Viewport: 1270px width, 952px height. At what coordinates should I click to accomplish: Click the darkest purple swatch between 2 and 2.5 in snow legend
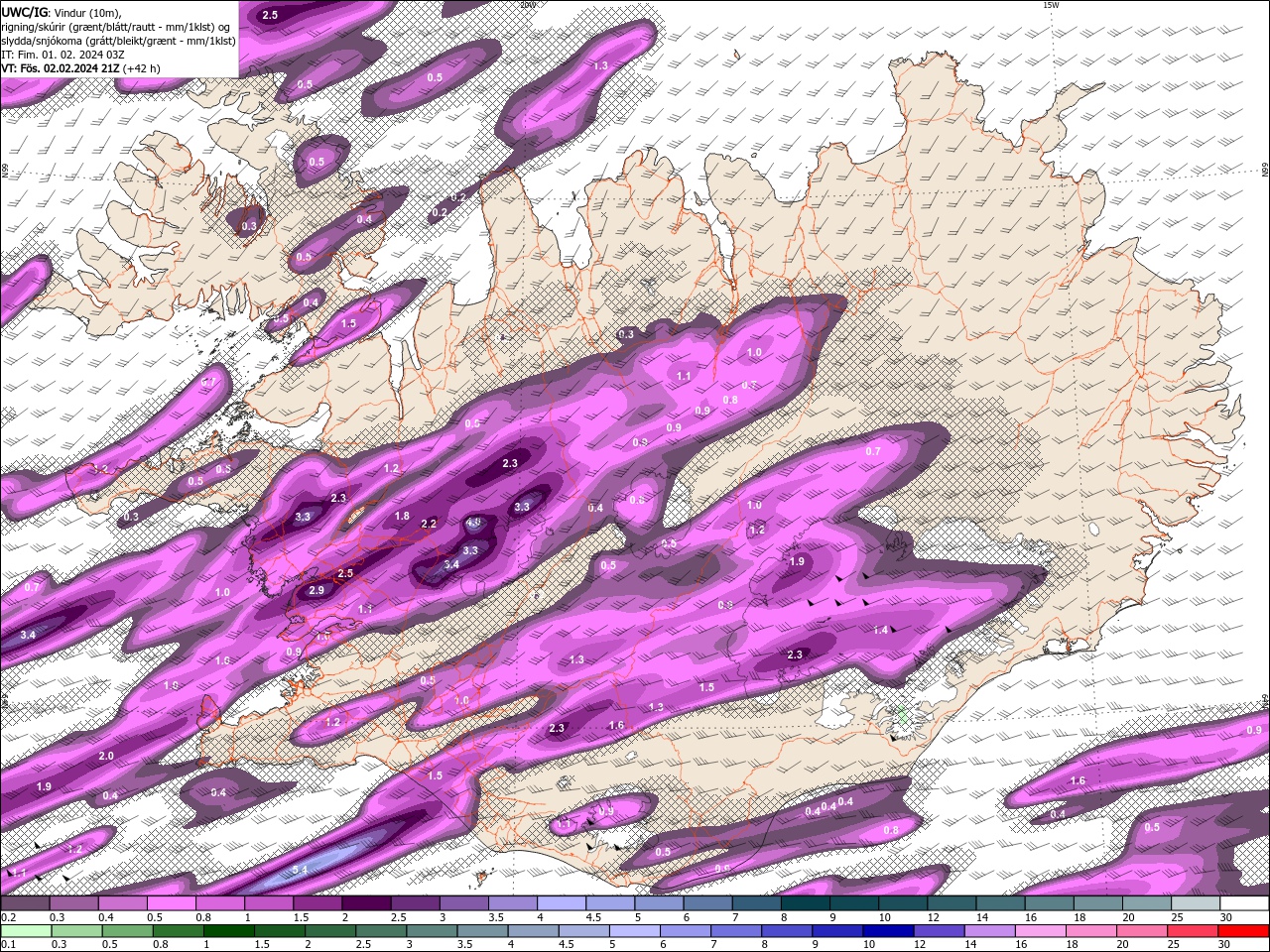coord(366,903)
